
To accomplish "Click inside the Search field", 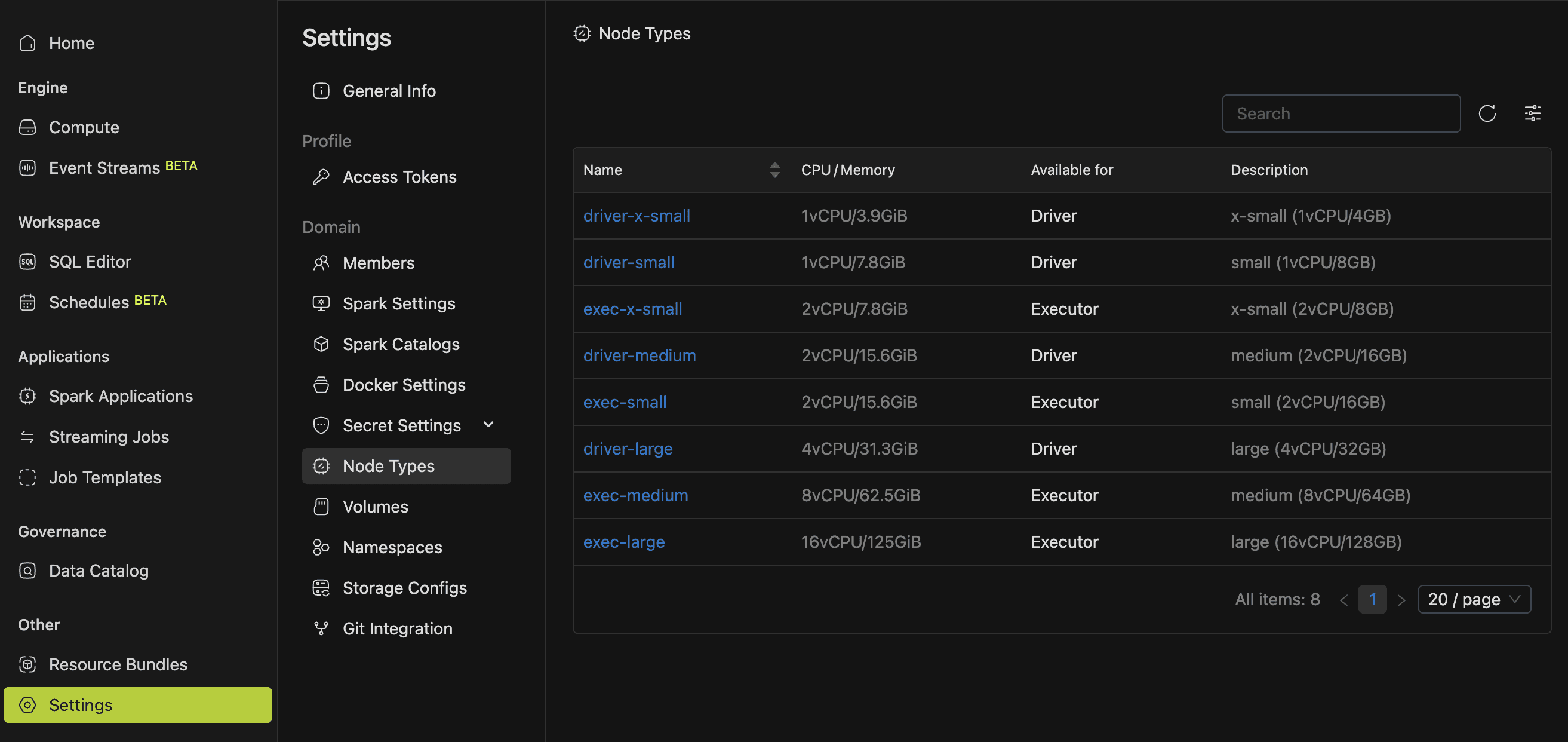I will click(x=1341, y=114).
